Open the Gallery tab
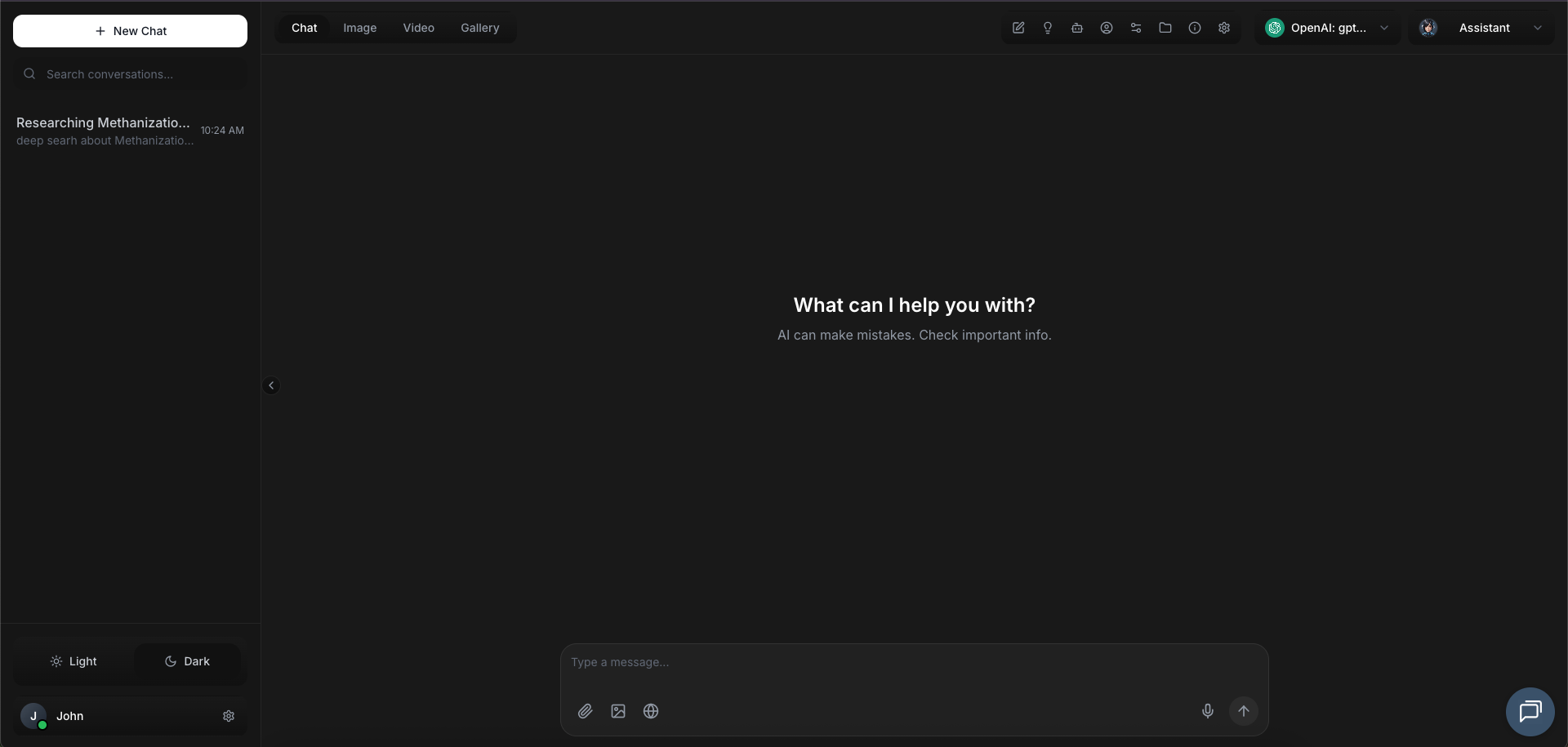 [x=480, y=27]
